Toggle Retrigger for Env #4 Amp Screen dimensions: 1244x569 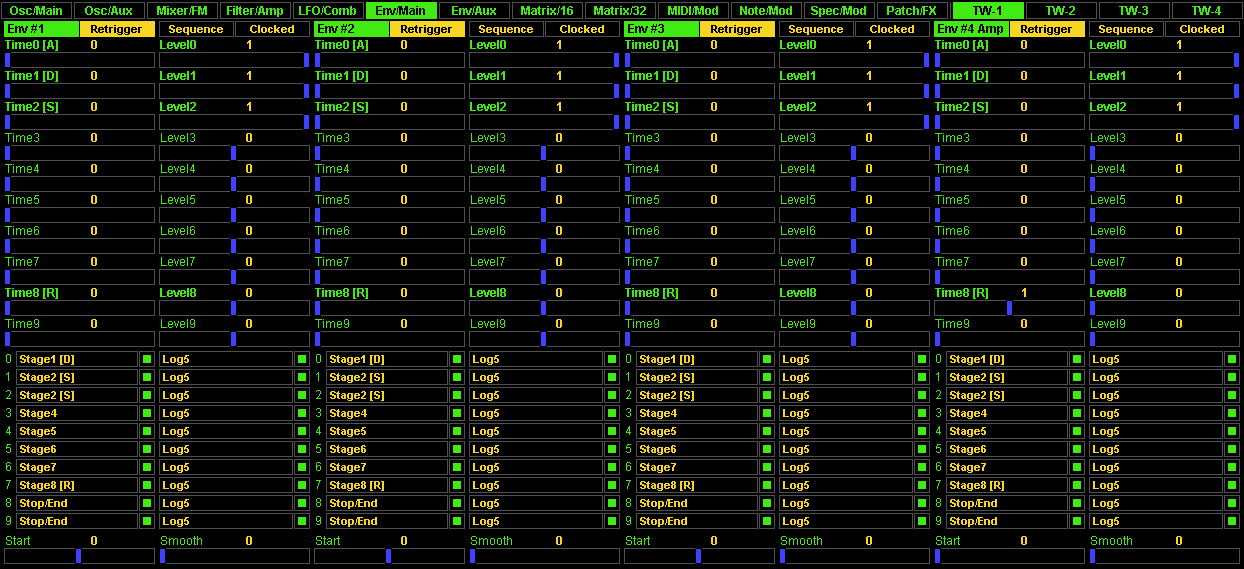tap(1047, 29)
